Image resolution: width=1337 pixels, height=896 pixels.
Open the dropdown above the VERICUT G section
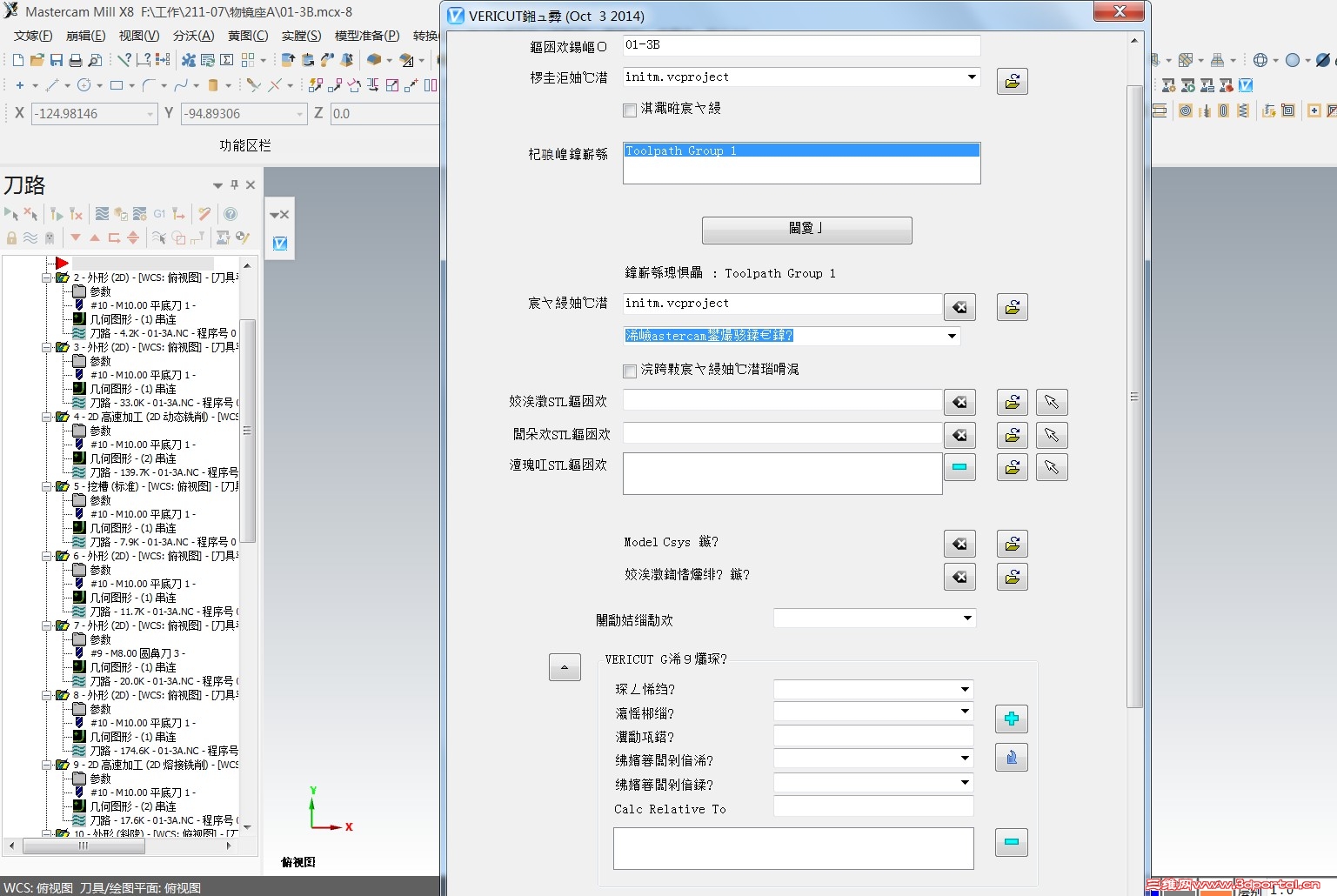[967, 619]
